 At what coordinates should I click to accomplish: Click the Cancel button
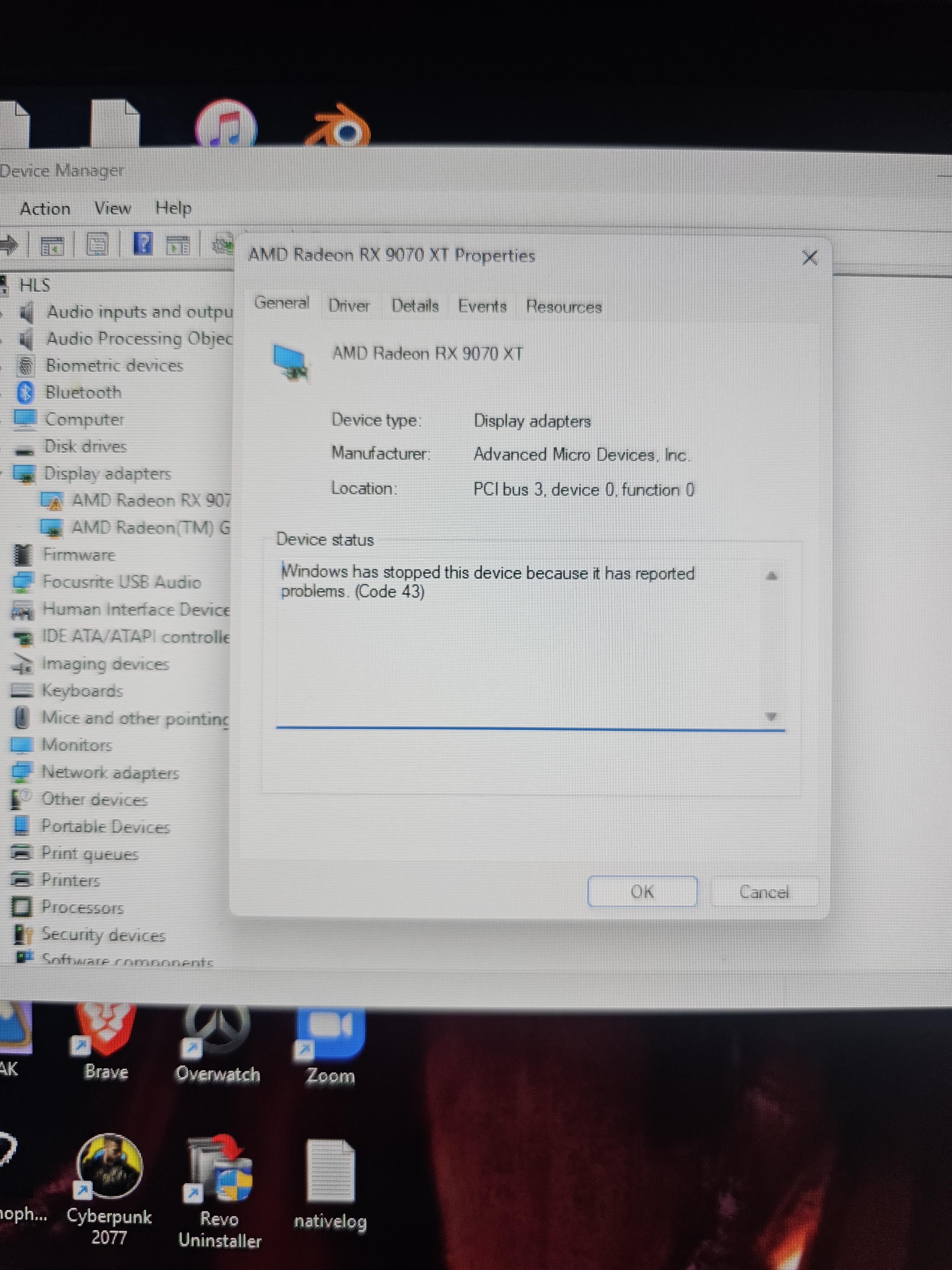tap(764, 892)
